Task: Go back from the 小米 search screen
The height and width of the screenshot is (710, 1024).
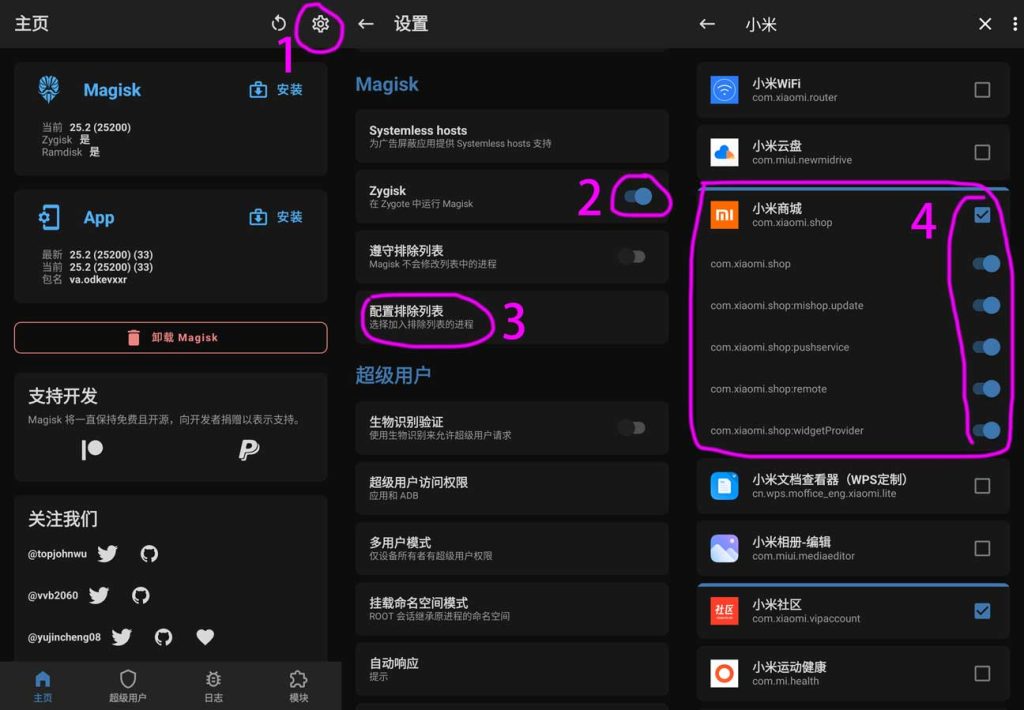Action: click(x=707, y=24)
